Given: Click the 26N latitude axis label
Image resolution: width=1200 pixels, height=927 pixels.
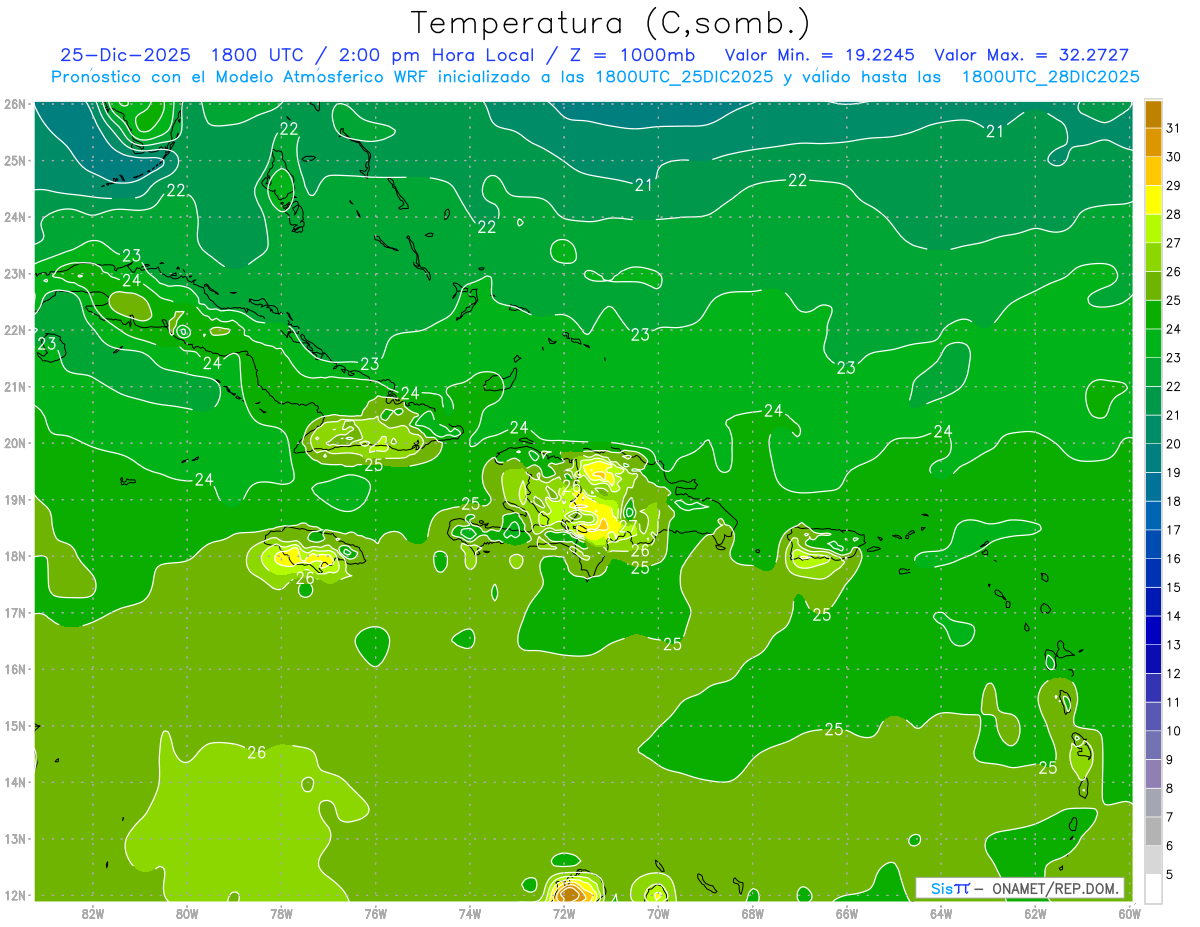Looking at the screenshot, I should pyautogui.click(x=15, y=104).
